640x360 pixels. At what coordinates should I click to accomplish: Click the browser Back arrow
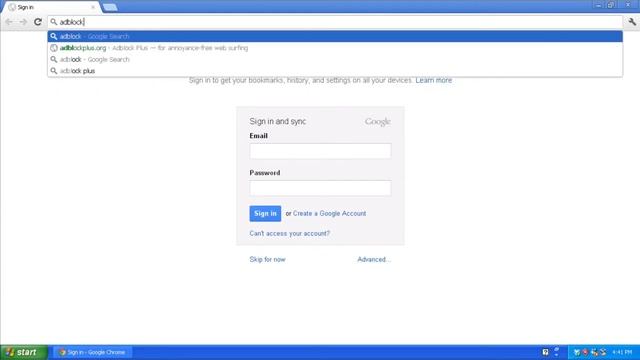pyautogui.click(x=9, y=22)
